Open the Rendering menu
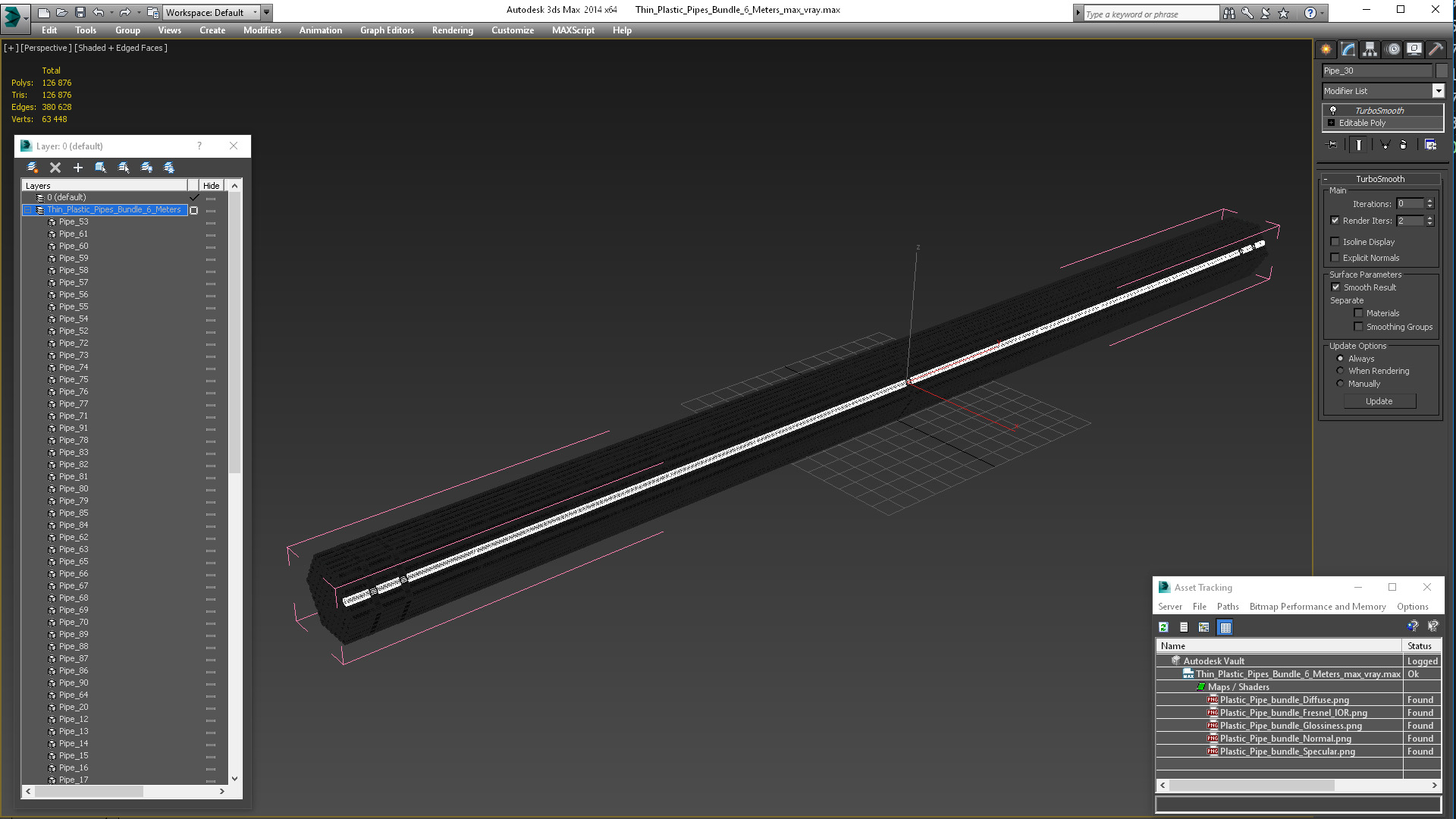 tap(452, 30)
